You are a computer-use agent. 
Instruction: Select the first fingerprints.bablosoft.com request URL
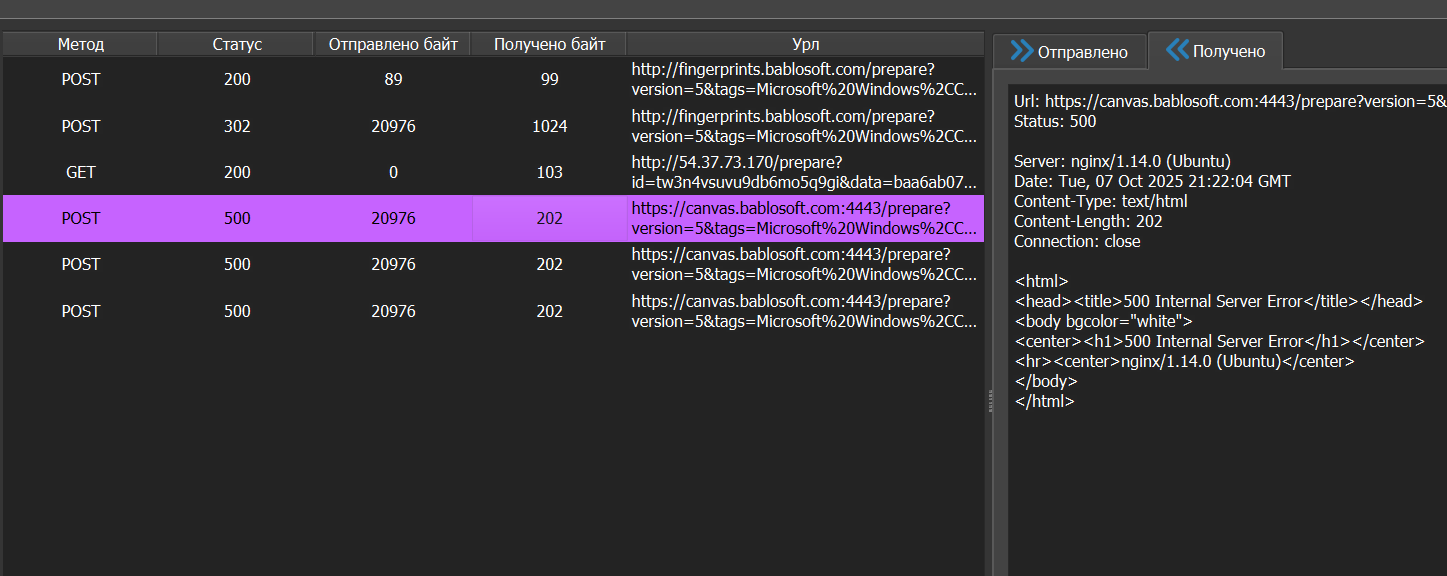point(803,79)
